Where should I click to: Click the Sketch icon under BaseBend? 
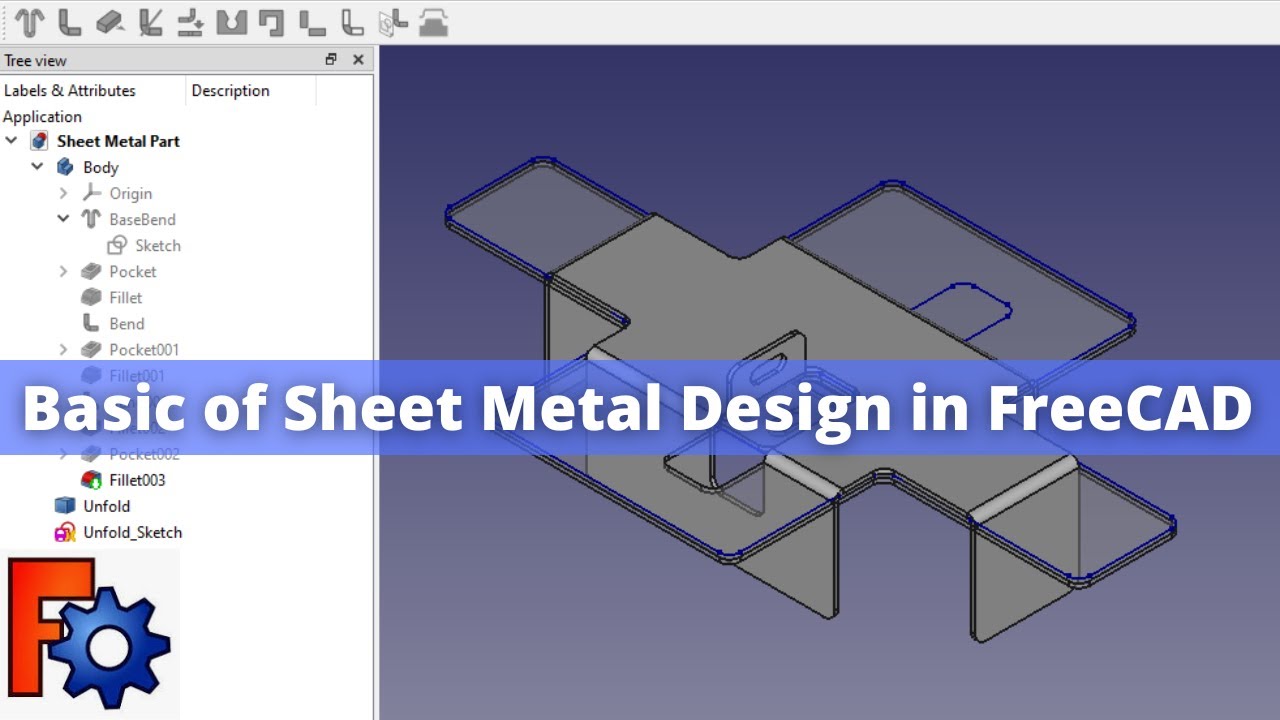pyautogui.click(x=117, y=245)
